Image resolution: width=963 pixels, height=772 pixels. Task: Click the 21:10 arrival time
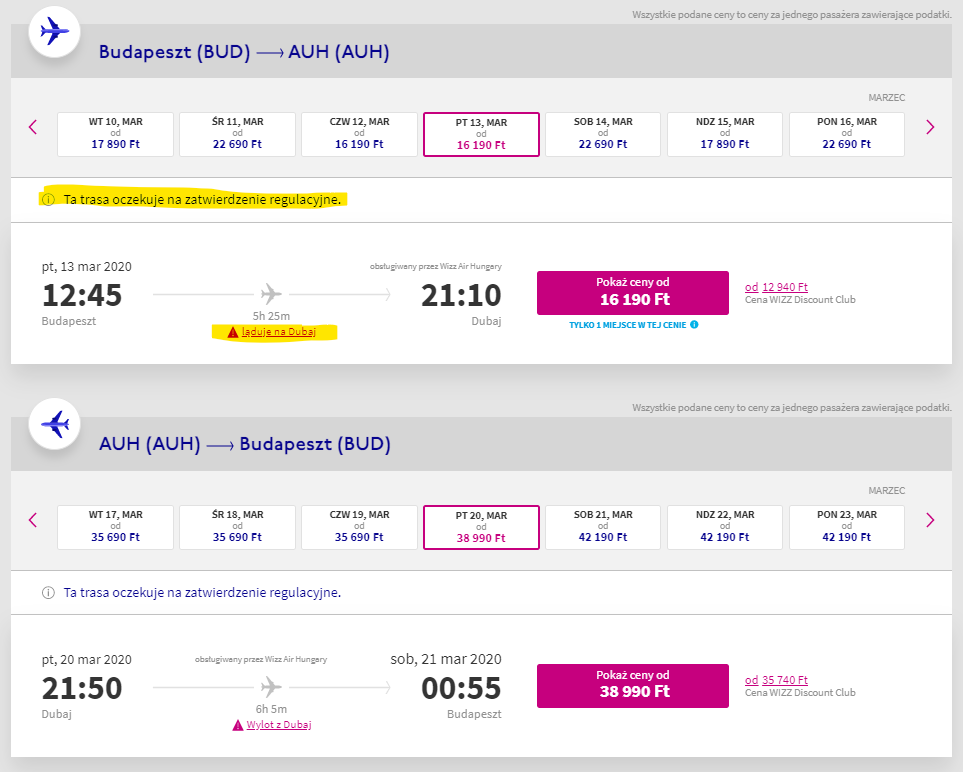point(461,295)
